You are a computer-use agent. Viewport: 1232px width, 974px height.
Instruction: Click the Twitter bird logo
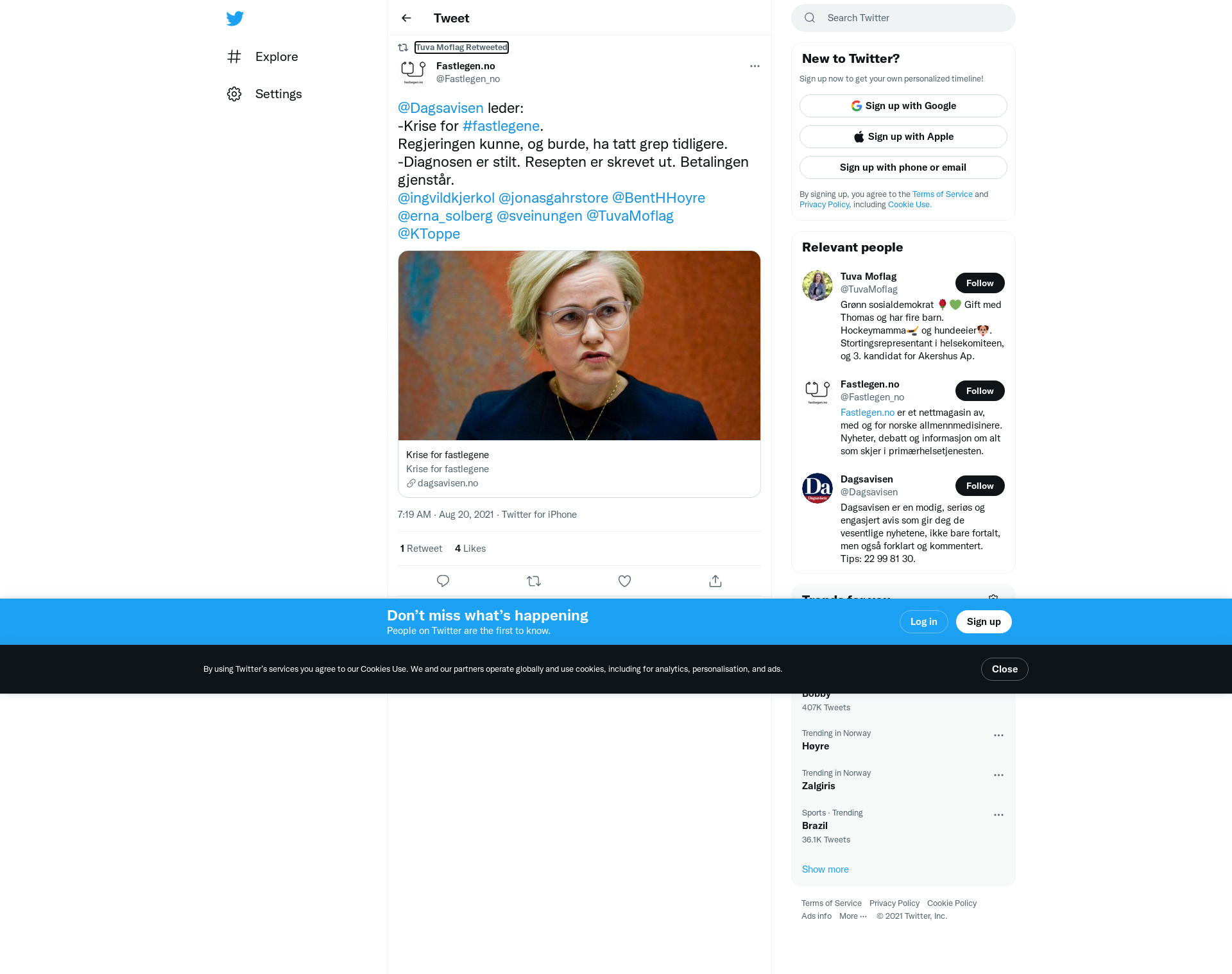pos(235,18)
